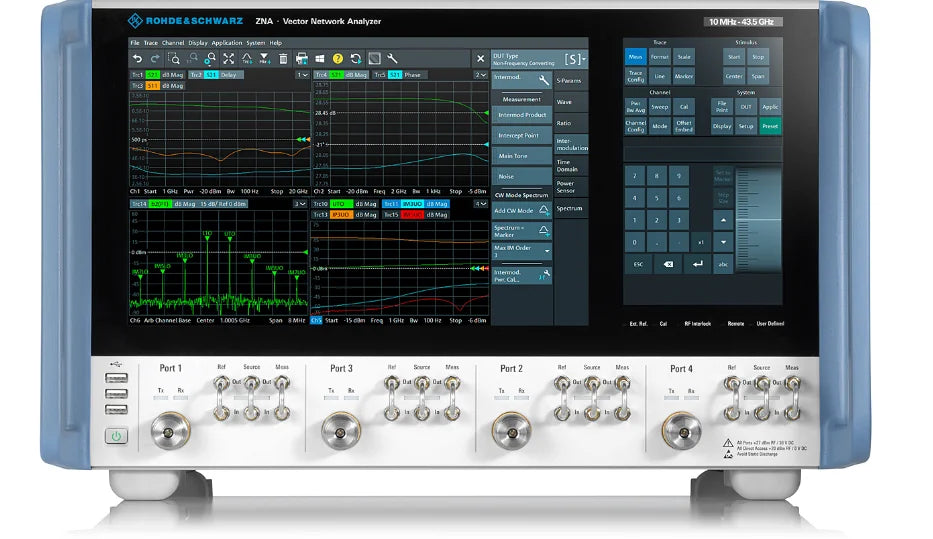Add a new marker via toolbar icon
Image resolution: width=933 pixels, height=539 pixels.
265,58
